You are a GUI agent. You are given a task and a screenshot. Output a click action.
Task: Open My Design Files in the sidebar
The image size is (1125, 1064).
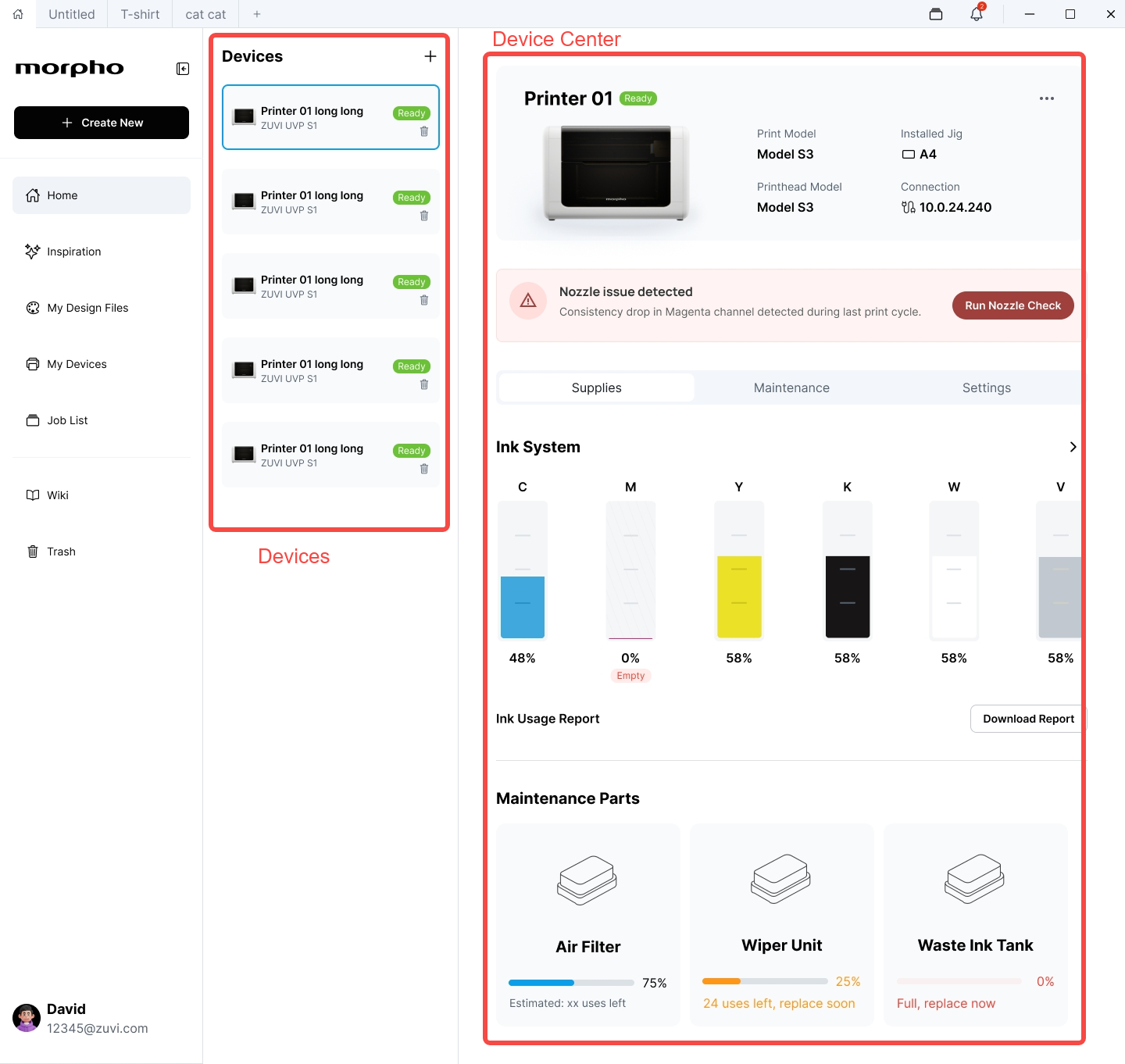102,308
